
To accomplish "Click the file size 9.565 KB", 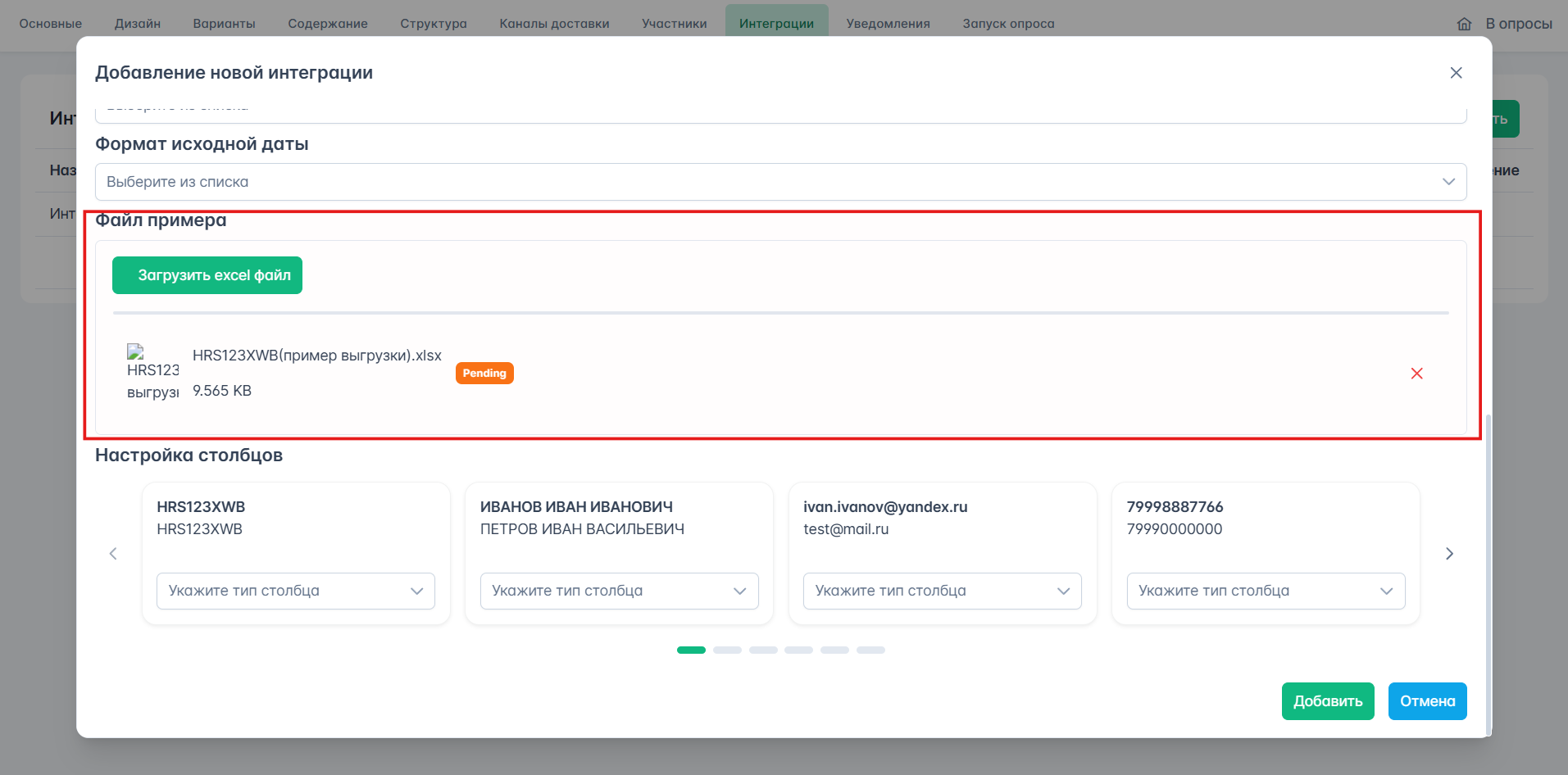I will tap(222, 391).
